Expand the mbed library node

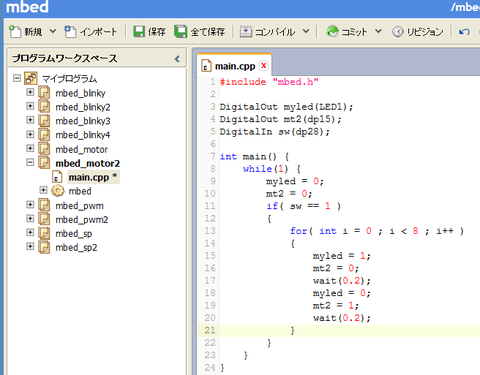tap(43, 190)
